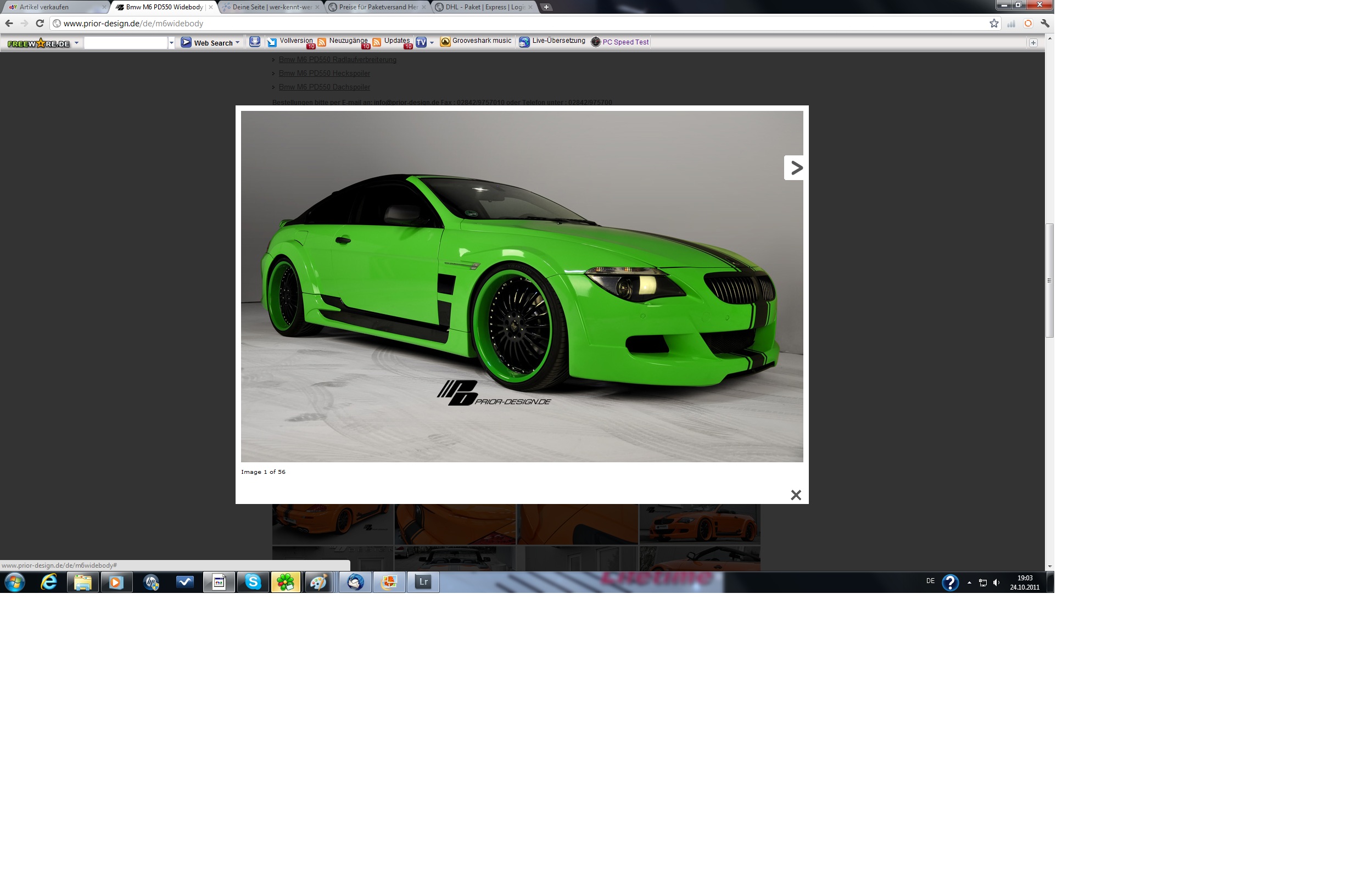Bookmark page with star icon
Viewport: 1353px width, 896px height.
994,24
